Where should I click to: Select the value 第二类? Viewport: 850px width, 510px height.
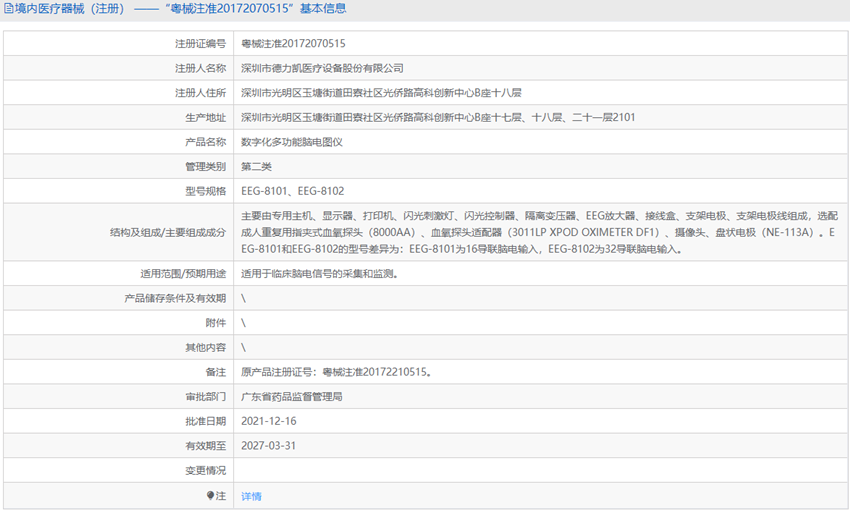point(256,166)
